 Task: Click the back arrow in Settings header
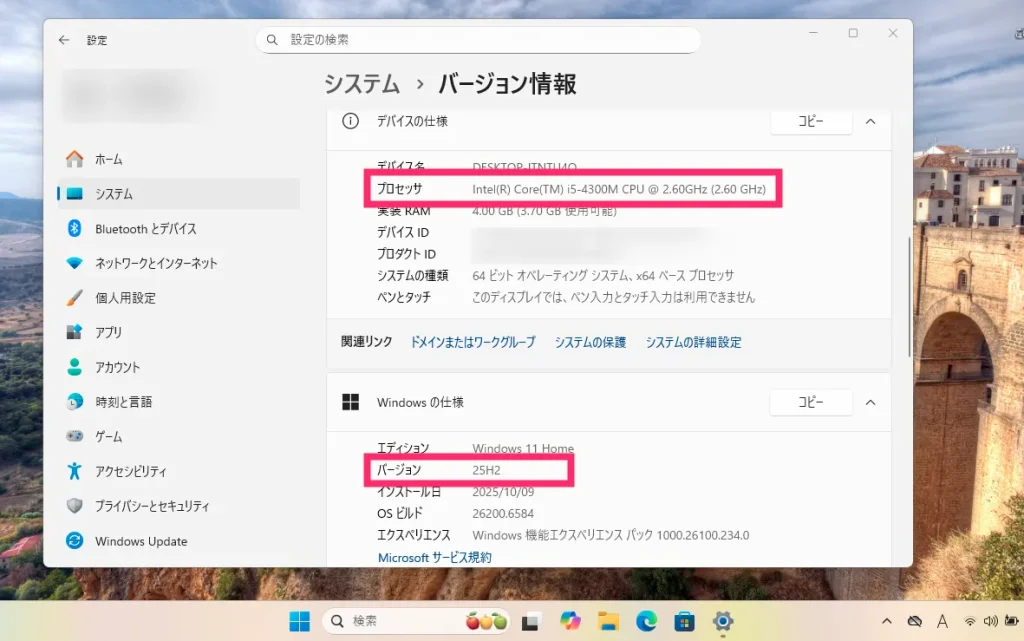pos(64,40)
